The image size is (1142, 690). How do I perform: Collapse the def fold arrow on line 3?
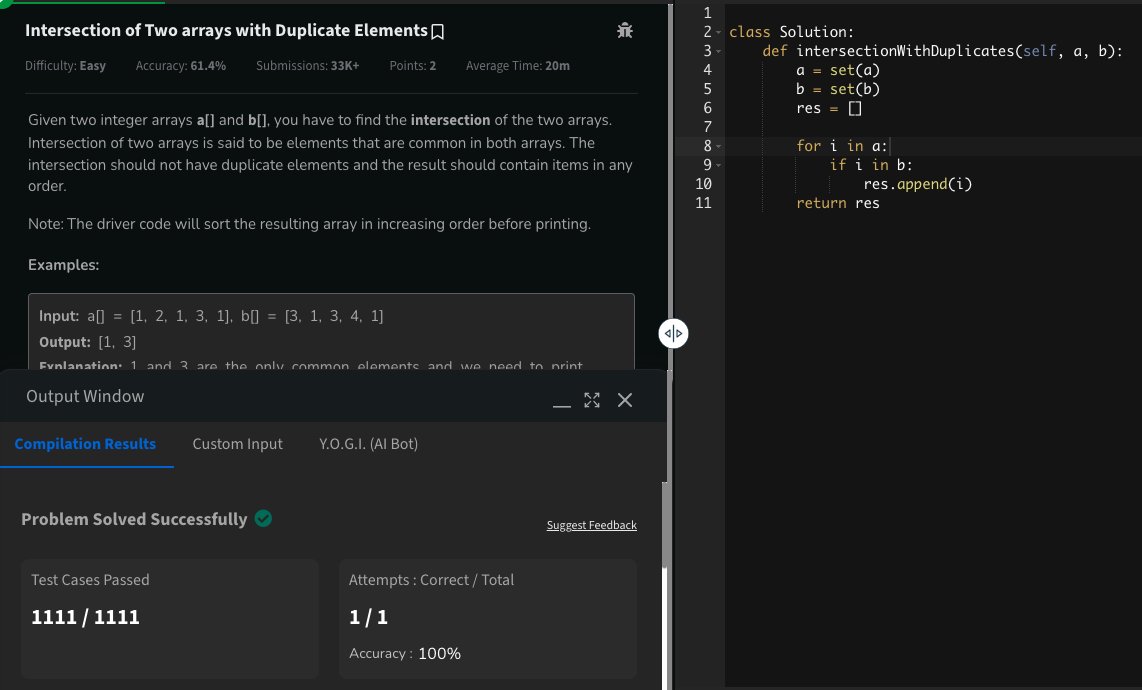[x=719, y=51]
